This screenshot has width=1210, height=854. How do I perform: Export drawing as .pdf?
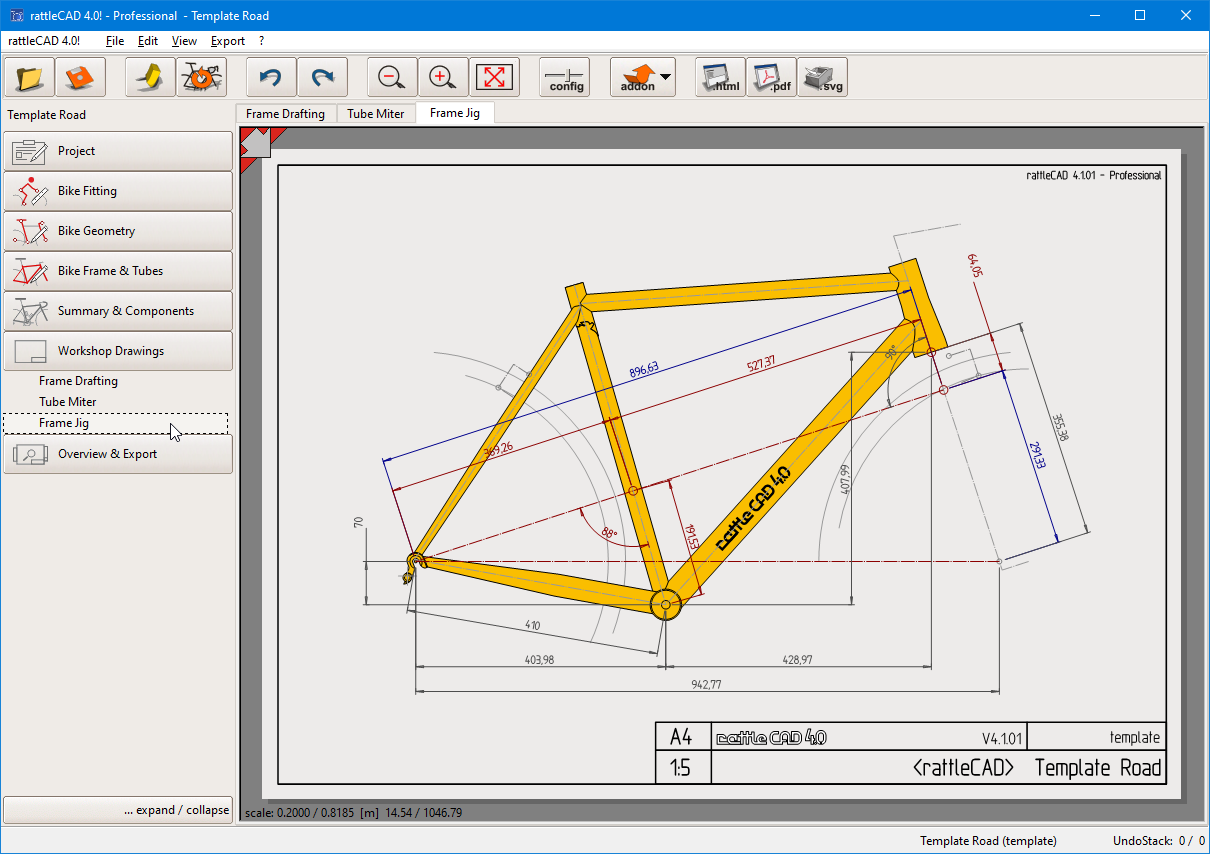[x=771, y=77]
